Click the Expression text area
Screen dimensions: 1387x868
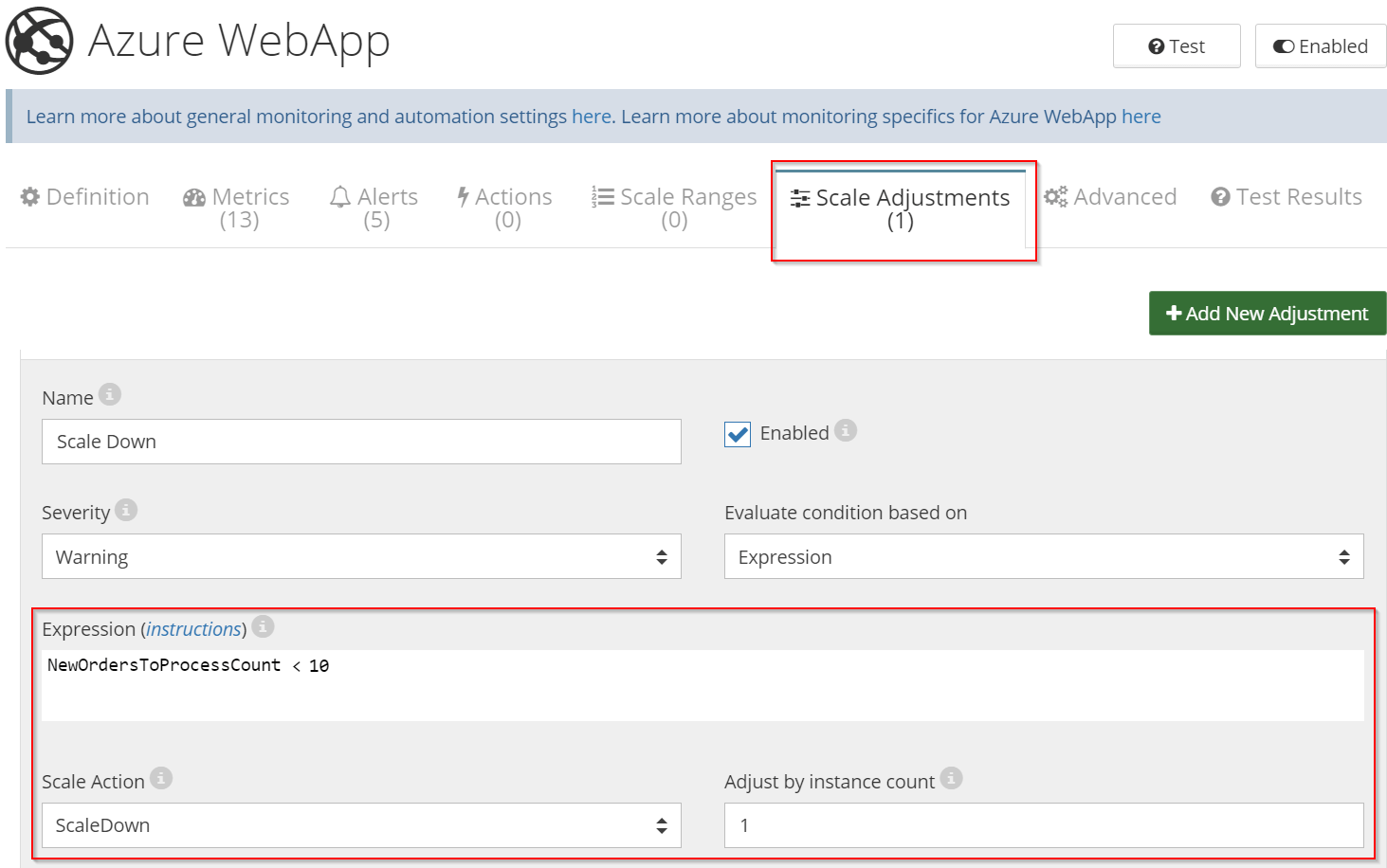(x=703, y=685)
